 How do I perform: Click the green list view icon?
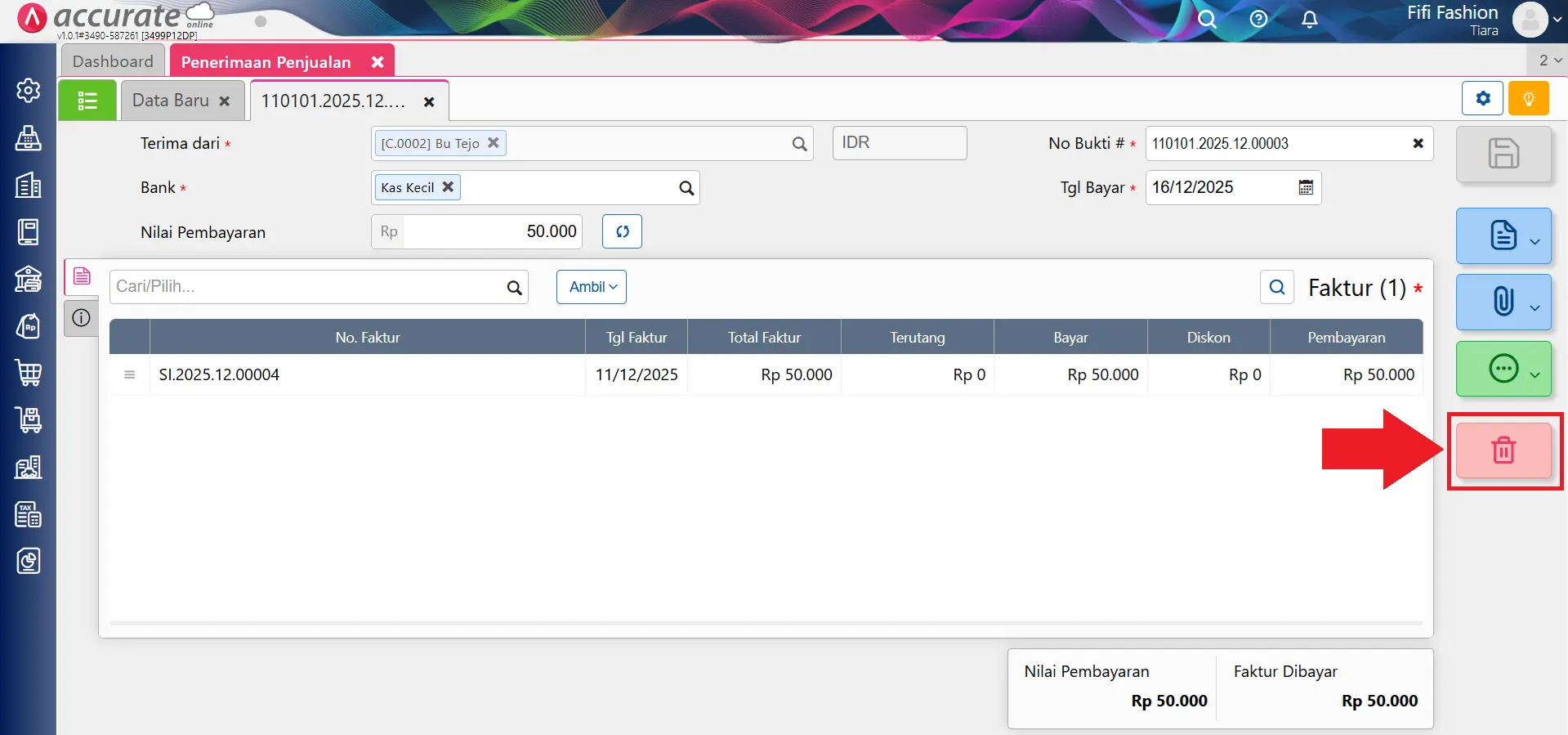tap(87, 101)
